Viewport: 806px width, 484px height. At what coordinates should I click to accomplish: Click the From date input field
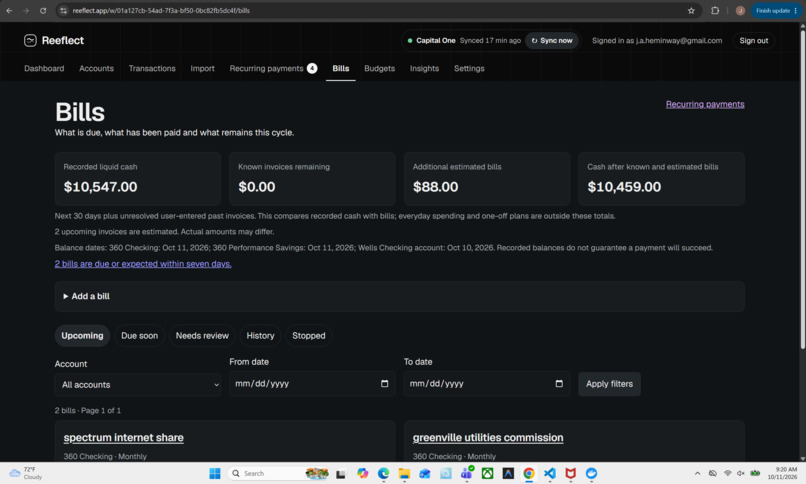[x=312, y=384]
